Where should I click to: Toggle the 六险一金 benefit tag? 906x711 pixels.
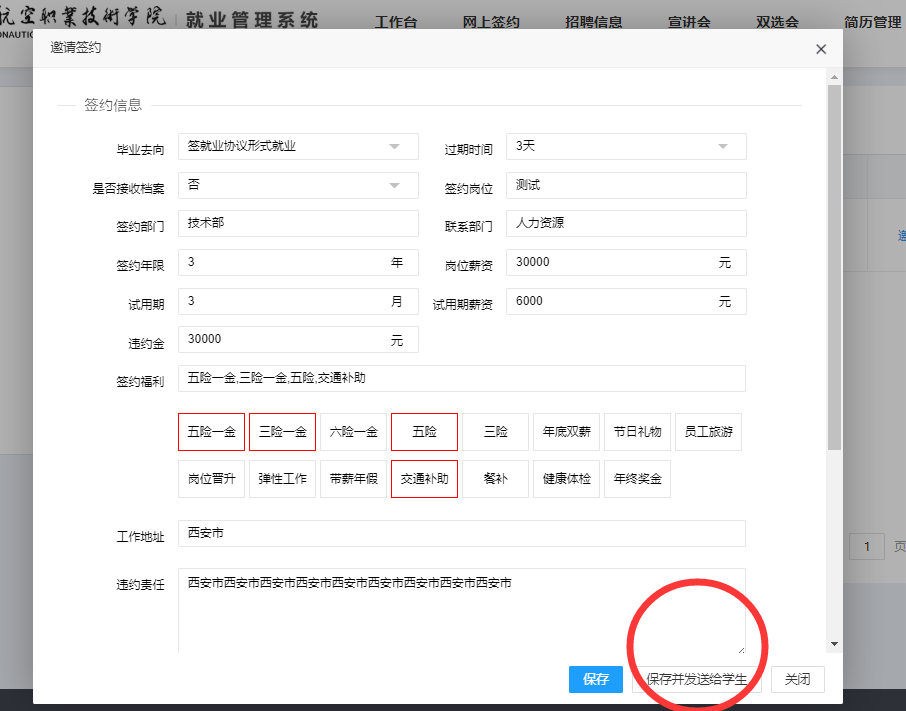353,432
